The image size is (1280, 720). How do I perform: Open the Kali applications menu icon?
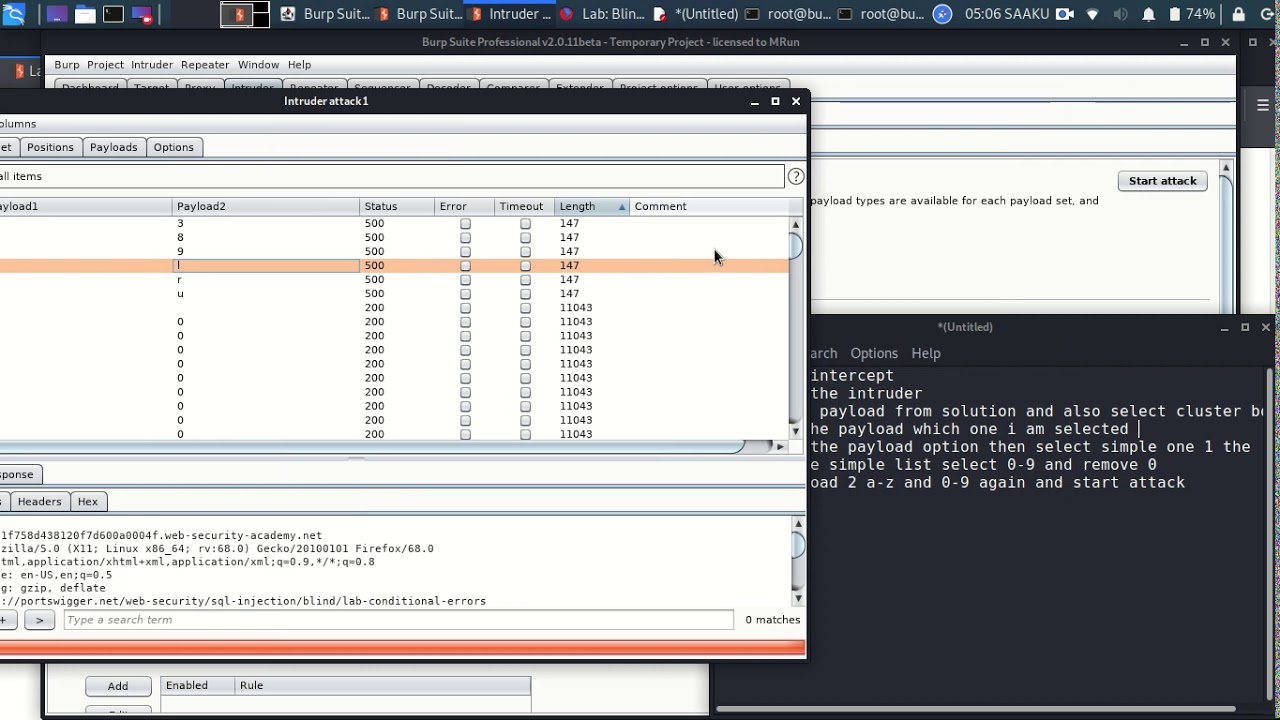tap(14, 14)
